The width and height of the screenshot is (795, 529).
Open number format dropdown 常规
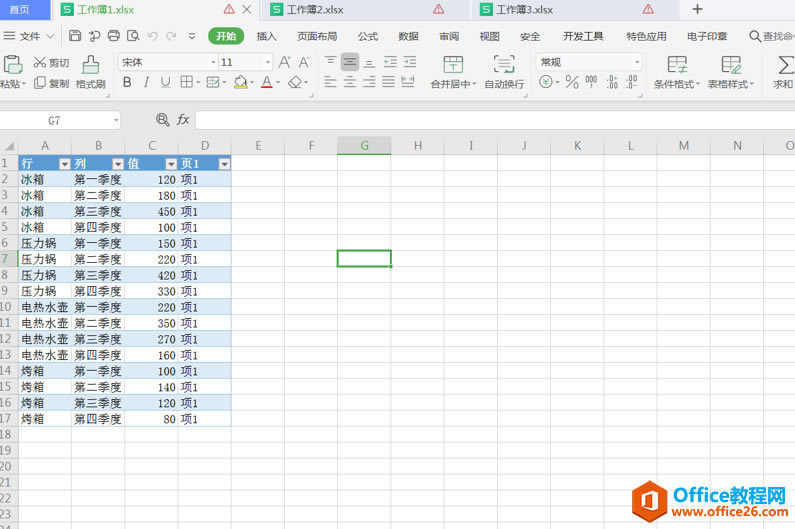(637, 62)
